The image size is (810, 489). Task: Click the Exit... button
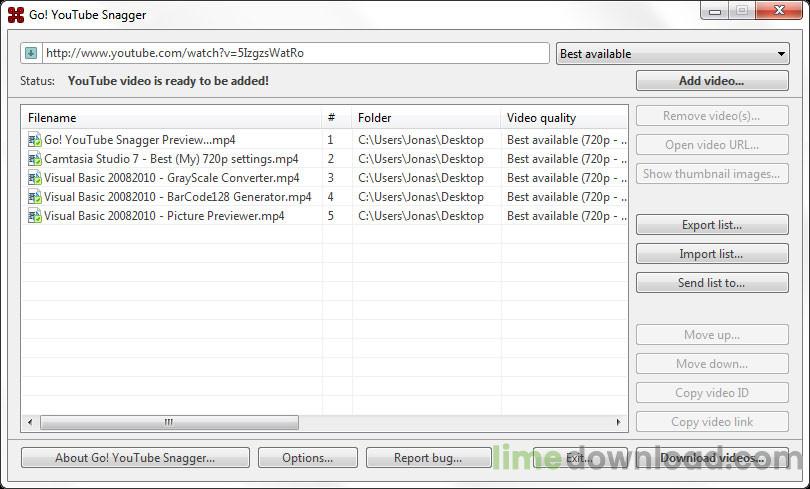(x=580, y=458)
